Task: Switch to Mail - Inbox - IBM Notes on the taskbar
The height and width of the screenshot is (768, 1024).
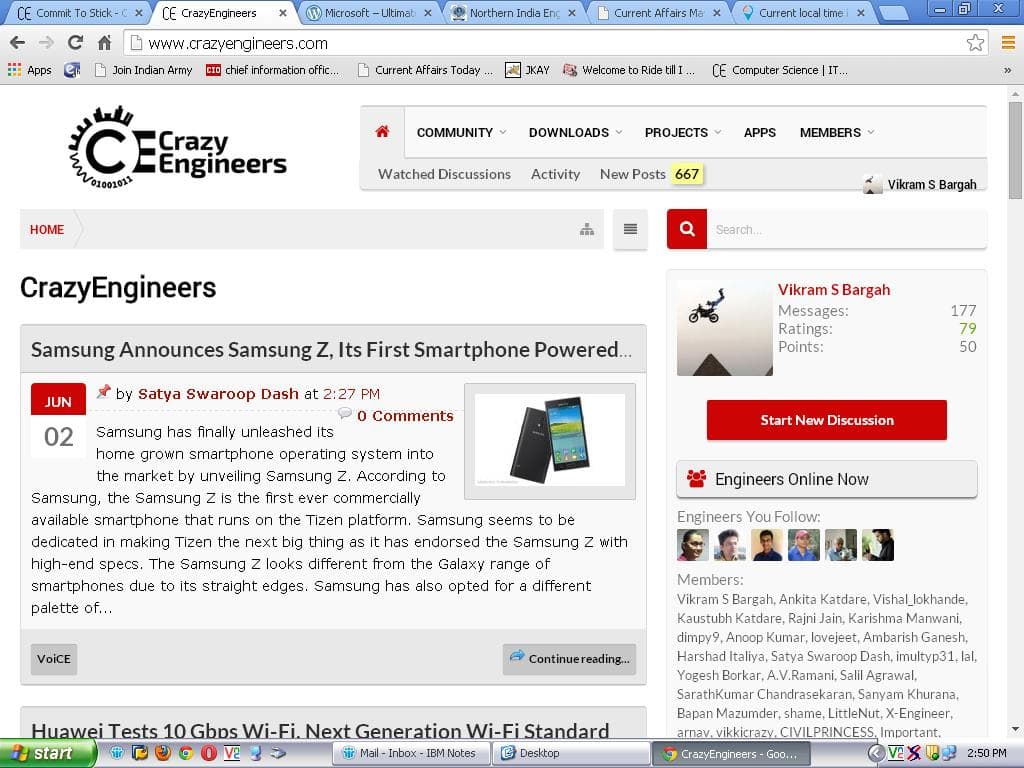Action: [x=410, y=753]
